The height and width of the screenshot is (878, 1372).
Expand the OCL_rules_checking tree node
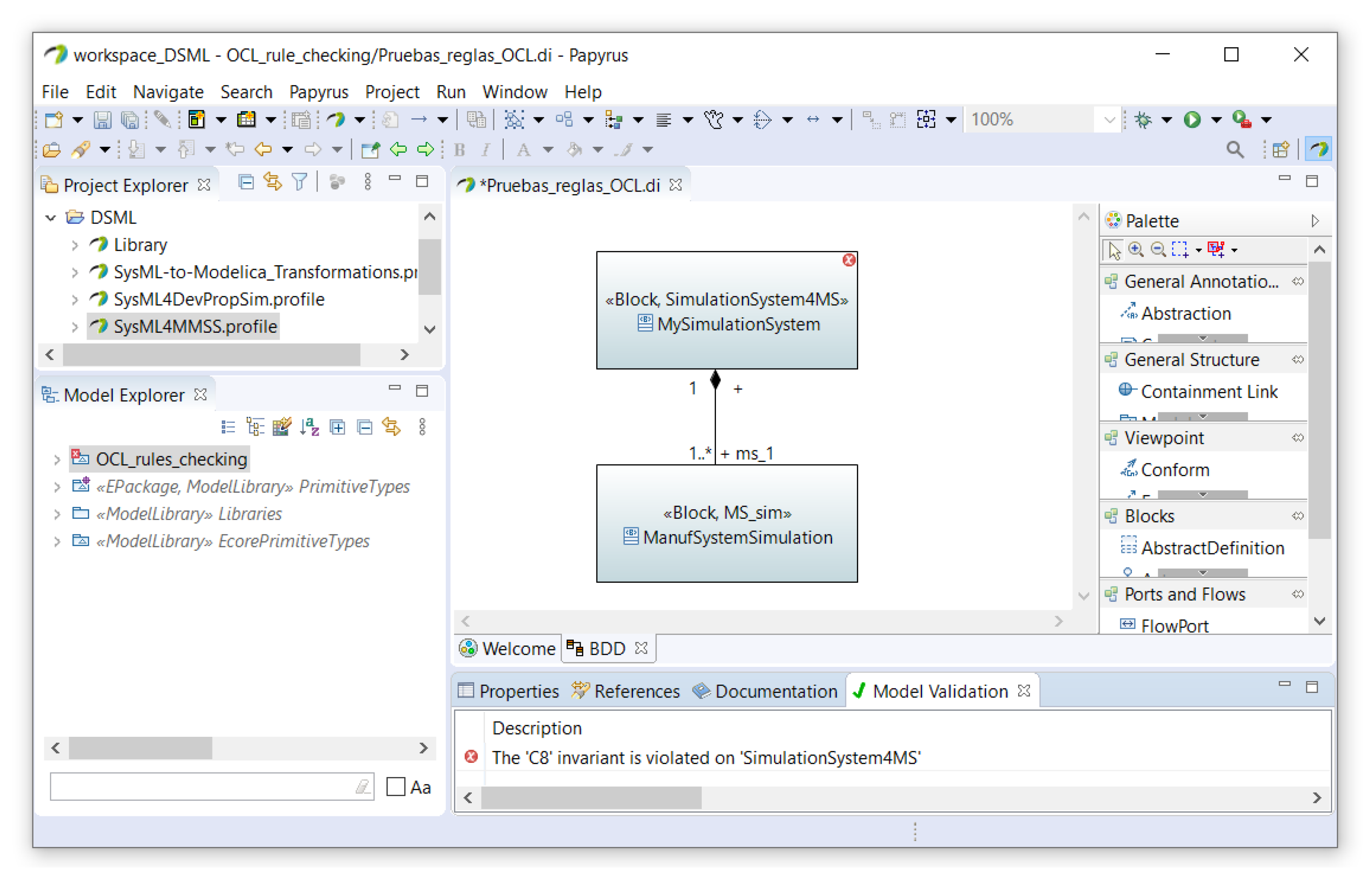57,460
